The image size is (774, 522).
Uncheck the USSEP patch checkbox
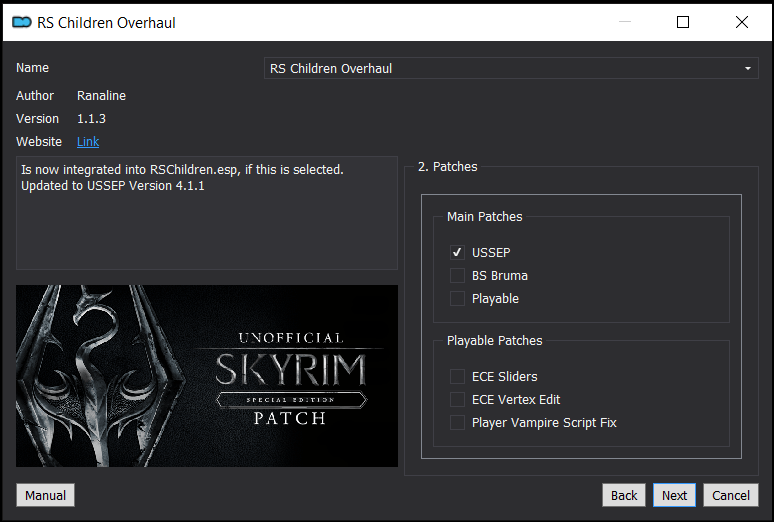coord(457,252)
